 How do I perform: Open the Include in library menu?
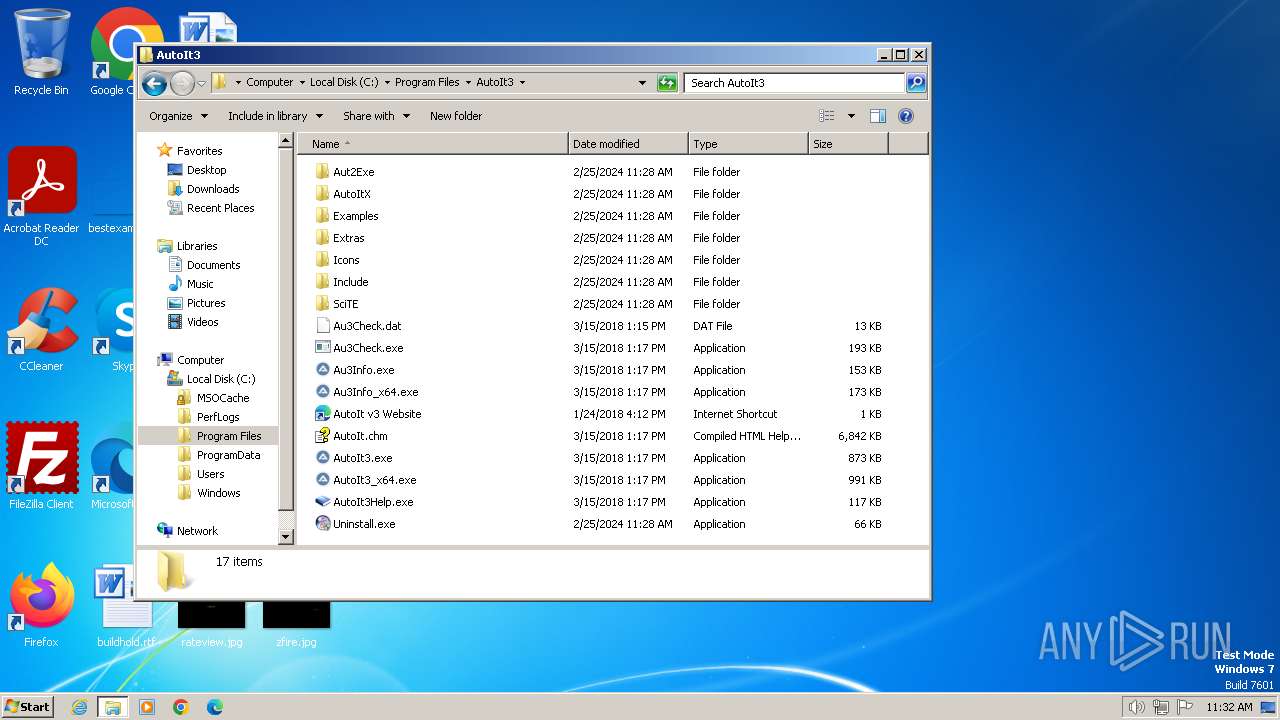[x=275, y=116]
